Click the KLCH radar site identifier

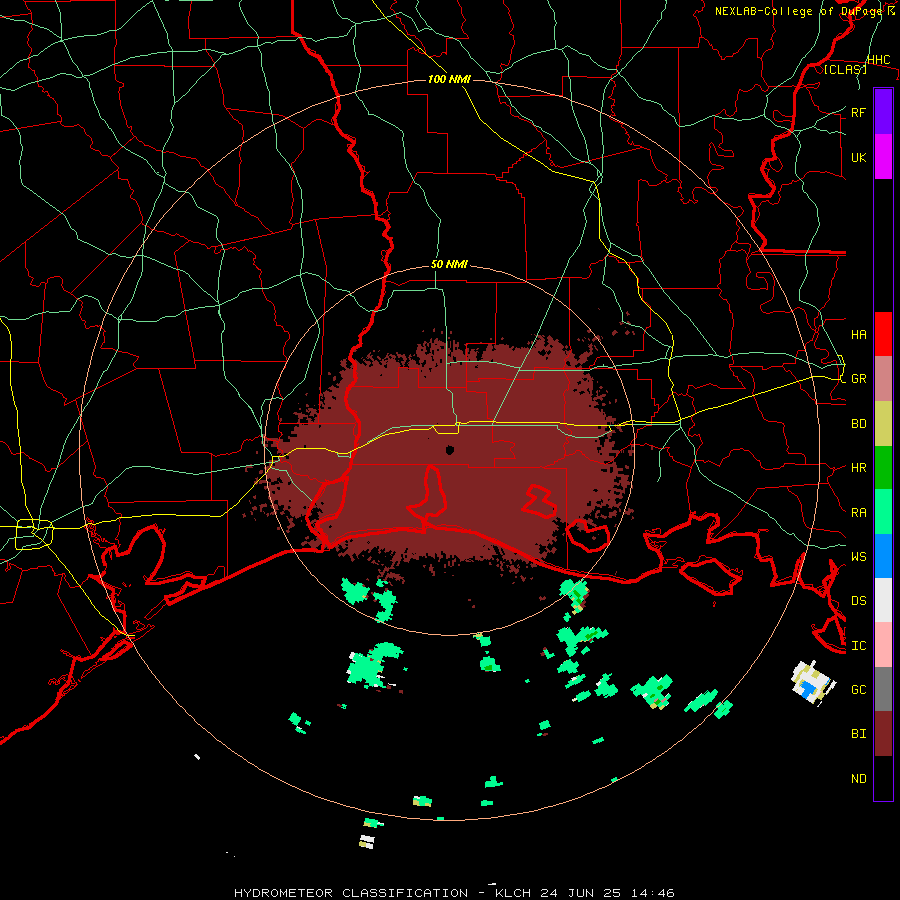[510, 893]
